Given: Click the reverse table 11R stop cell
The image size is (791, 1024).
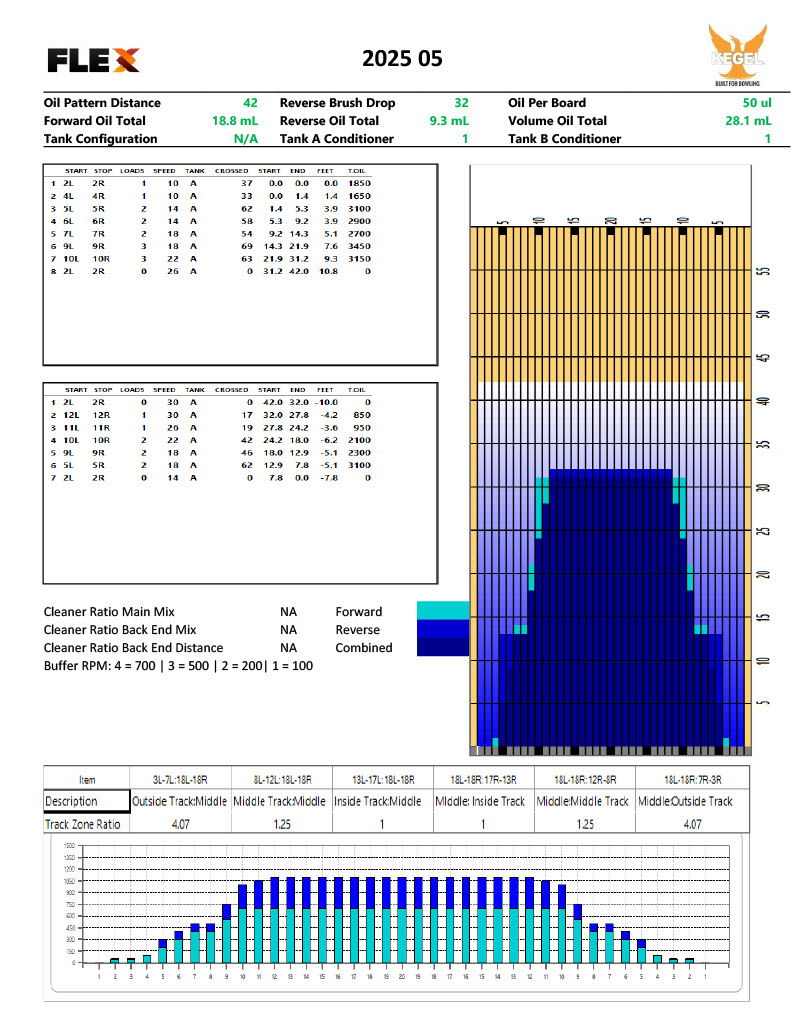Looking at the screenshot, I should (101, 428).
